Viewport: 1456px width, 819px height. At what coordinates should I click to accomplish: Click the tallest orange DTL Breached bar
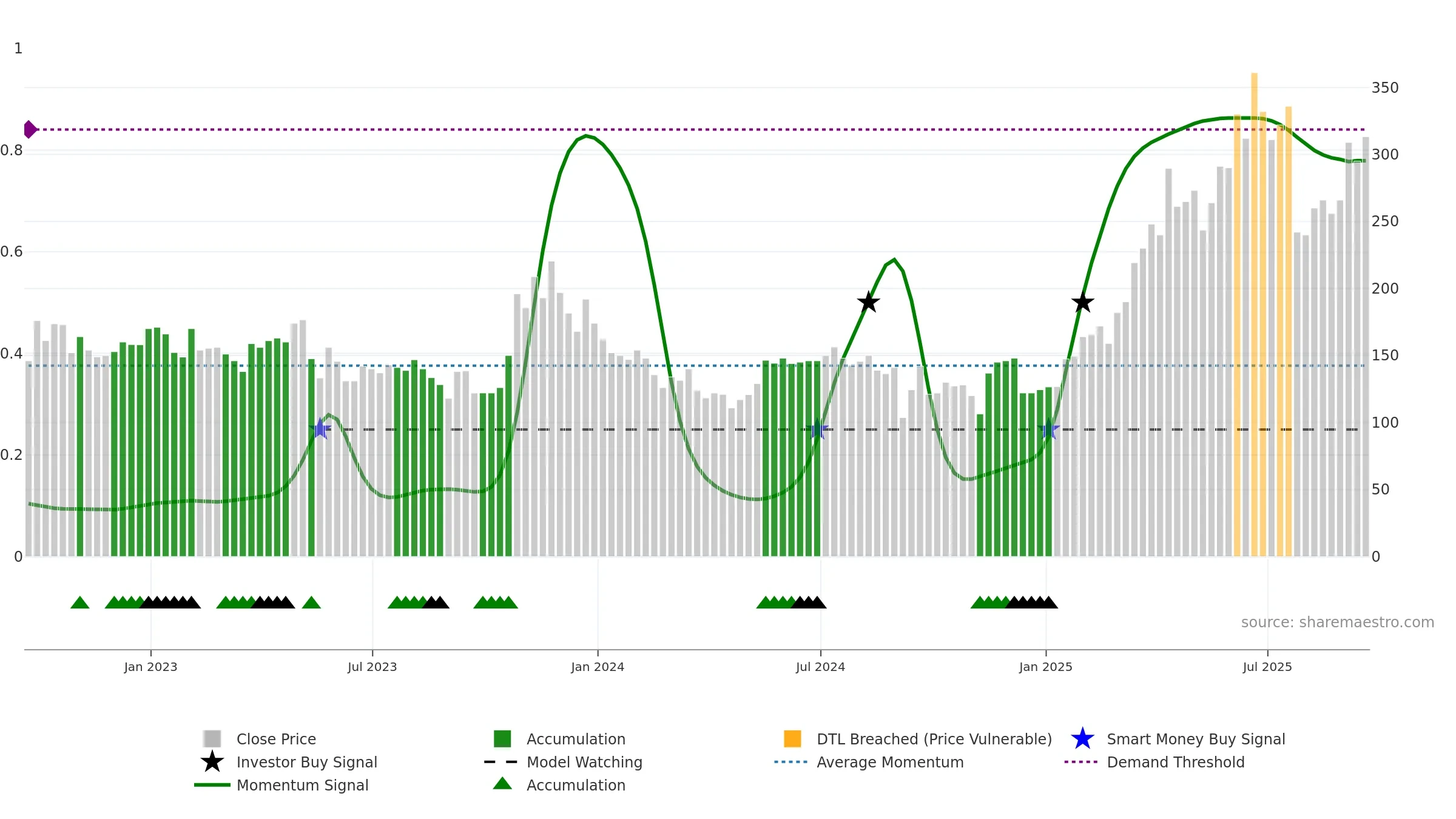tap(1254, 314)
